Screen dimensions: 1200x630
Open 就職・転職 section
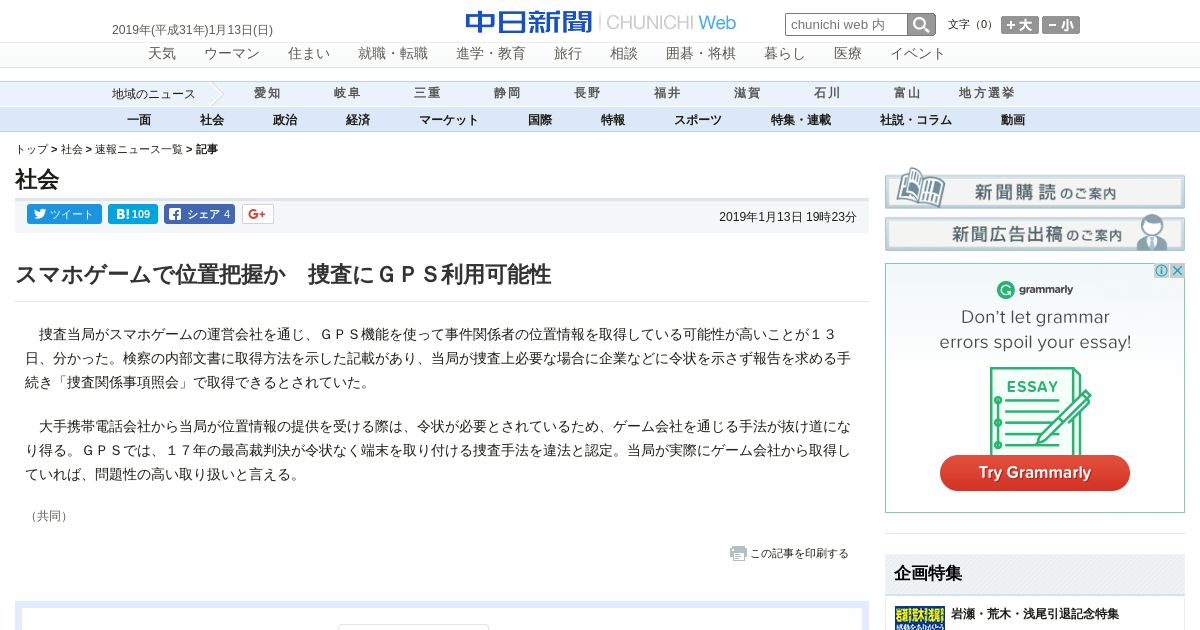point(393,54)
